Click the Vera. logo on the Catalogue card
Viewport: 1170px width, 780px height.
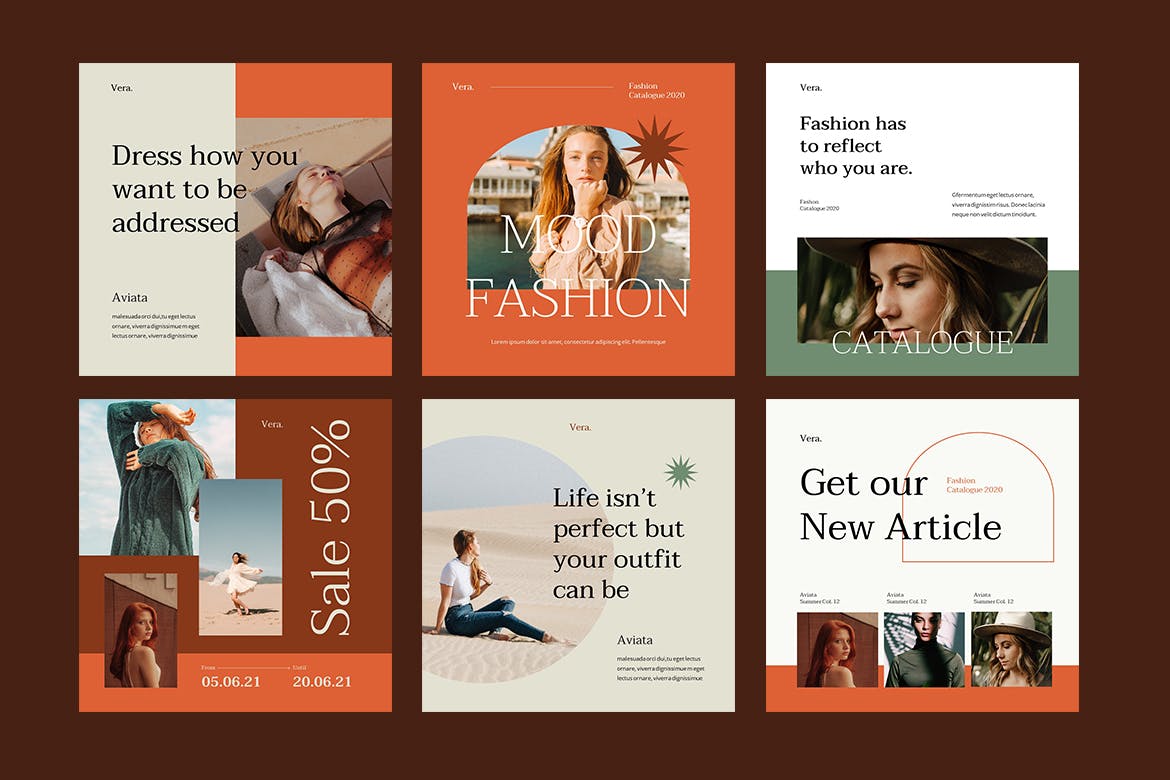point(811,88)
